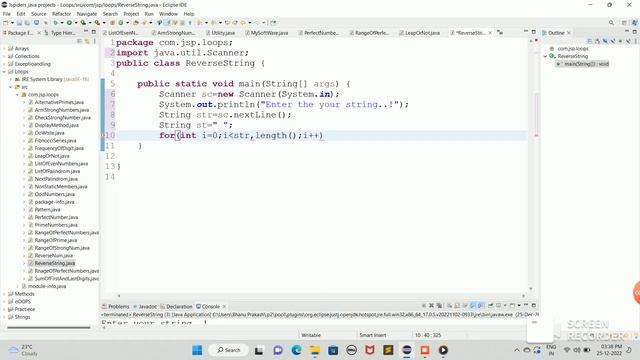This screenshot has width=640, height=360.
Task: Maximize the editor area
Action: click(x=533, y=32)
